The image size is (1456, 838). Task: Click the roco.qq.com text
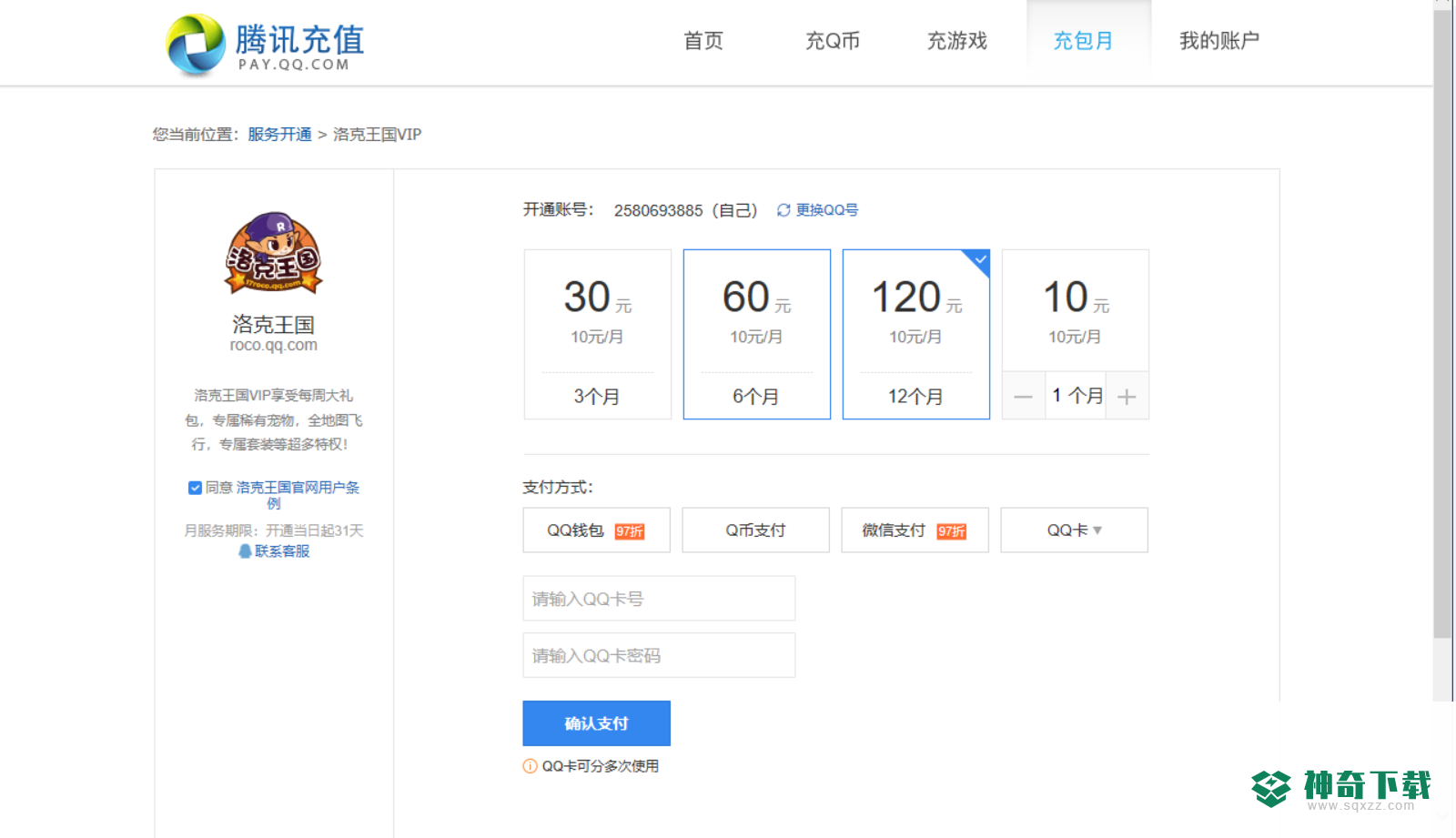click(274, 346)
